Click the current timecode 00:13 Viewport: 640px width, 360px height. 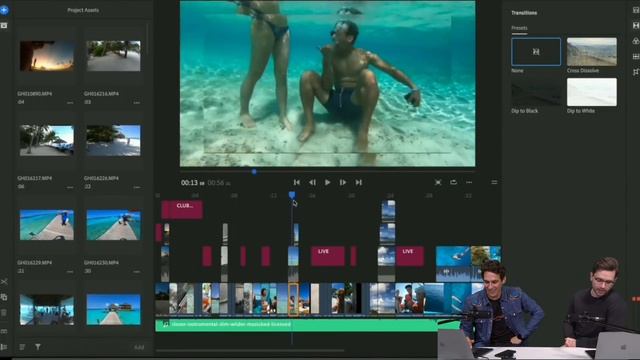(x=192, y=183)
